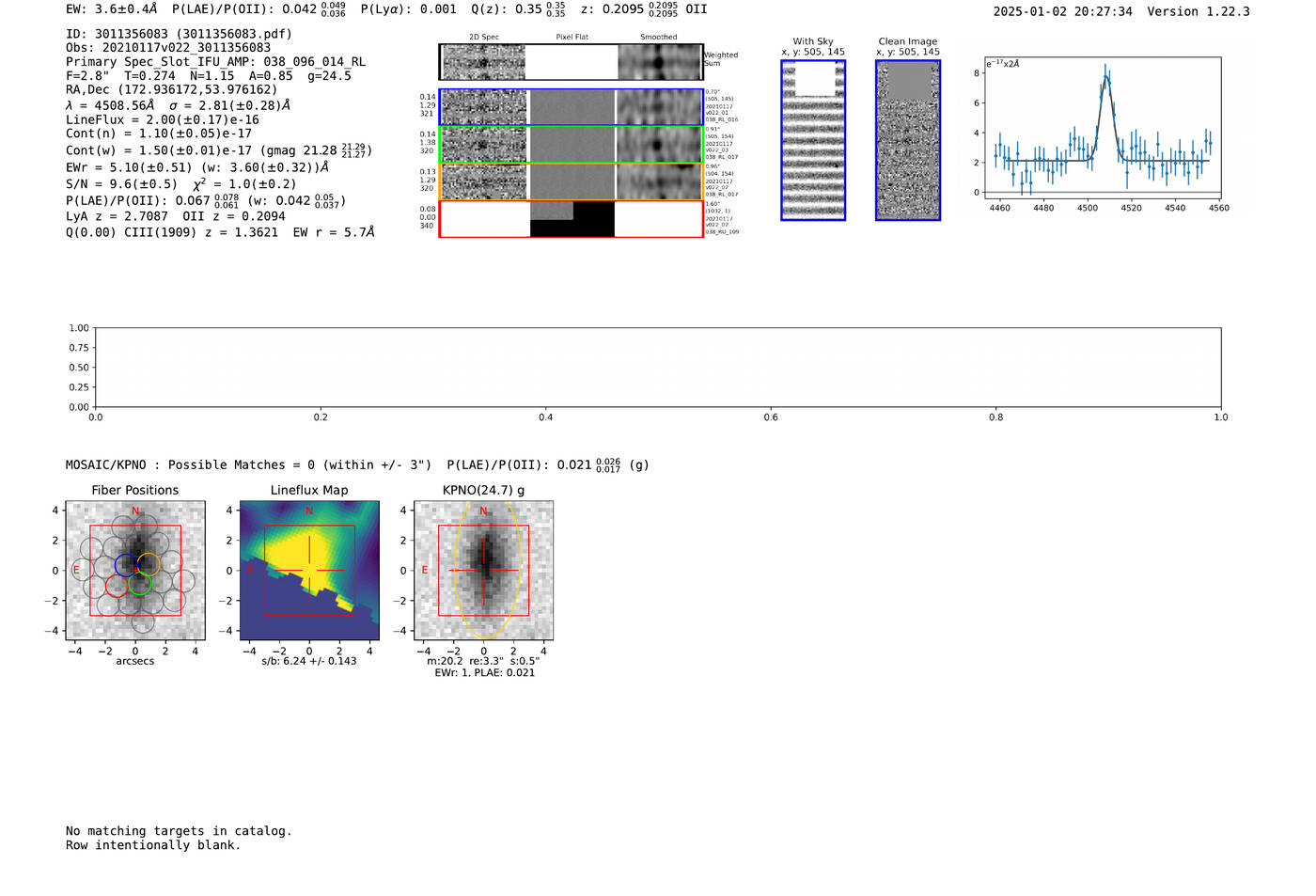Open the Clean Image CCD cutout
This screenshot has height=896, width=1316.
(x=908, y=140)
